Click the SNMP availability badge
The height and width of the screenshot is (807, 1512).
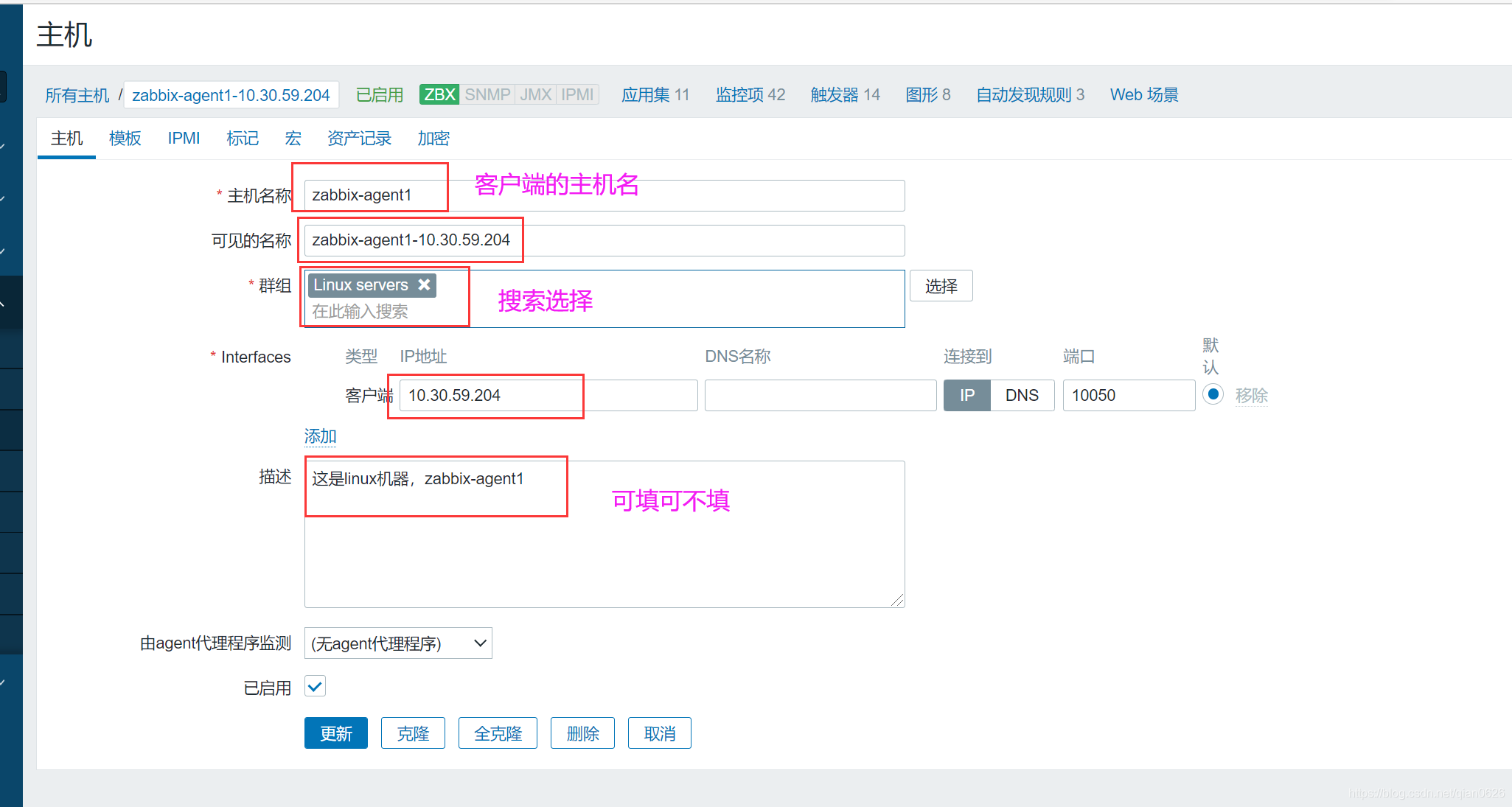(487, 94)
